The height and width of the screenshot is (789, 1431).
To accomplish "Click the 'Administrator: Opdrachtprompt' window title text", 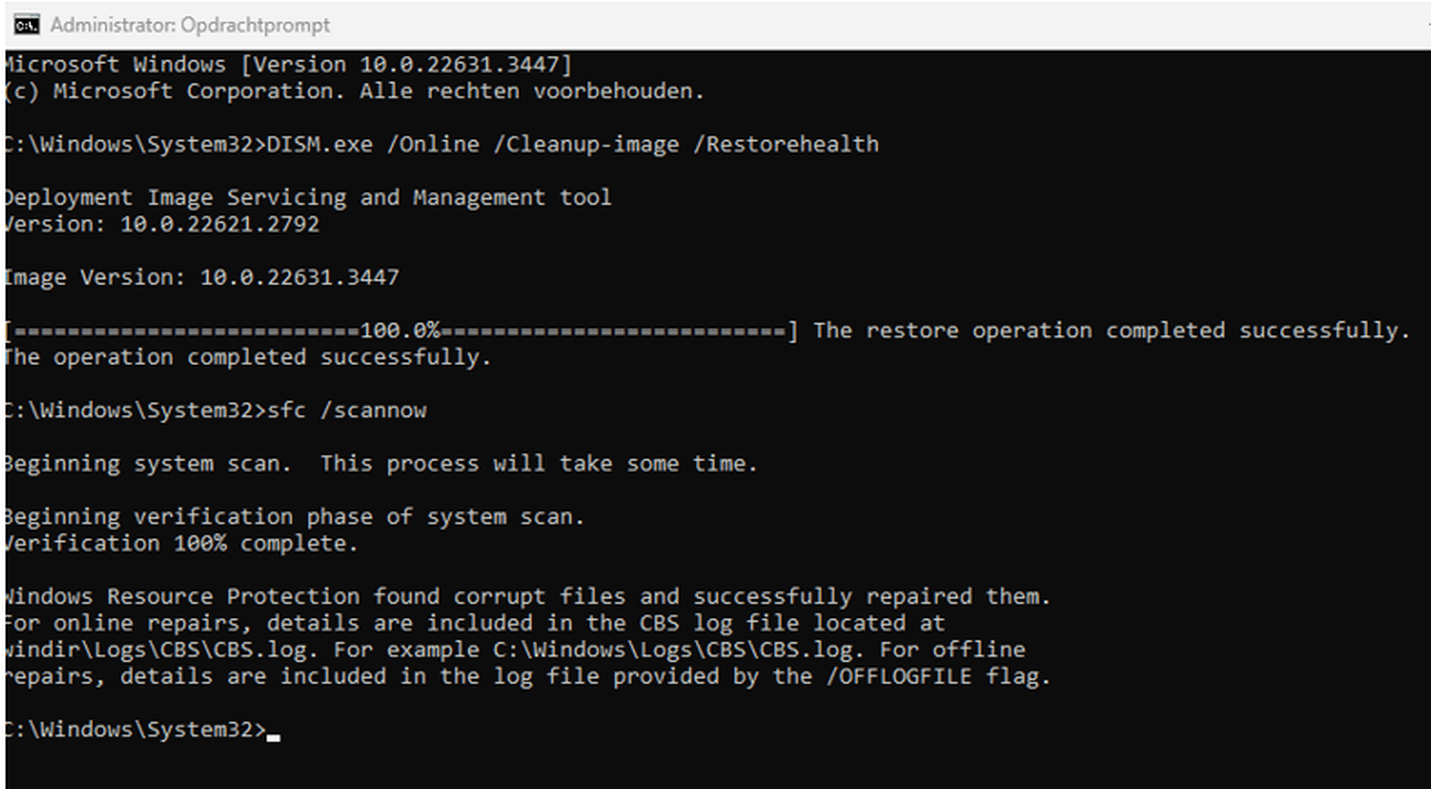I will pyautogui.click(x=190, y=24).
